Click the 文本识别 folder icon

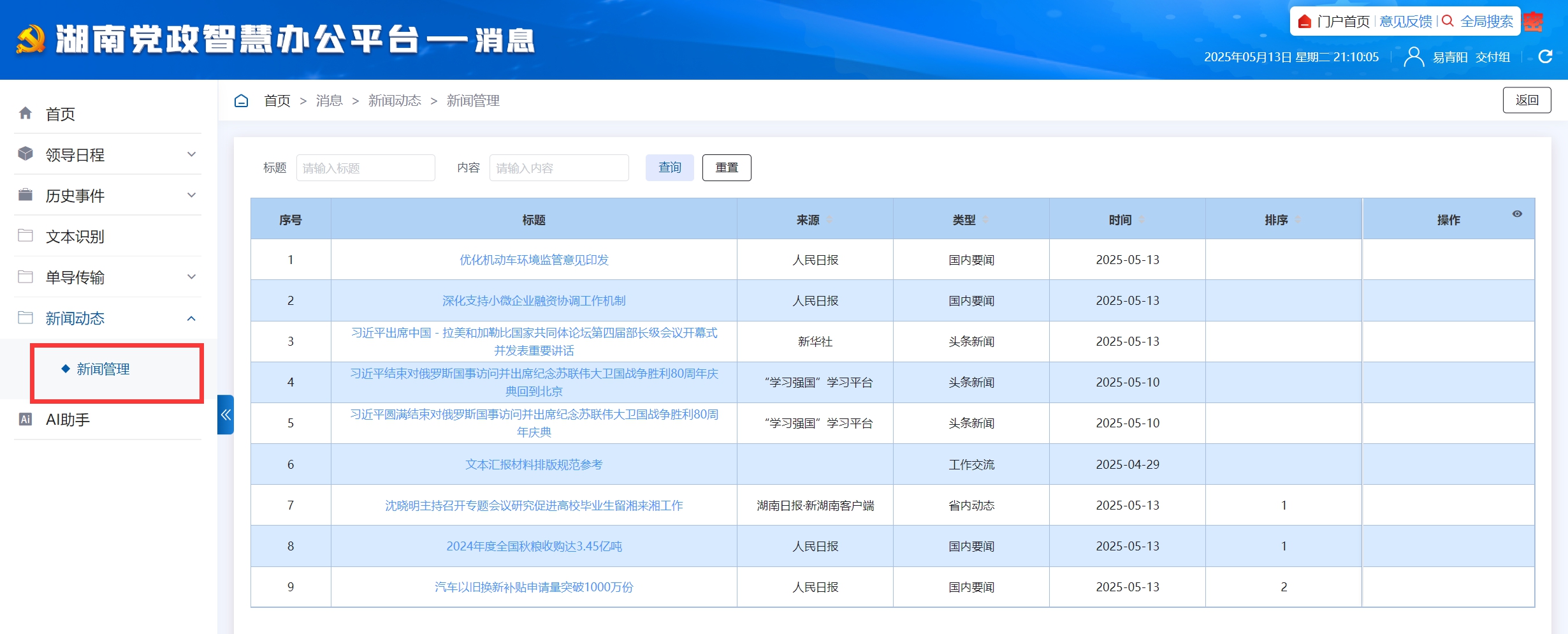pos(25,236)
